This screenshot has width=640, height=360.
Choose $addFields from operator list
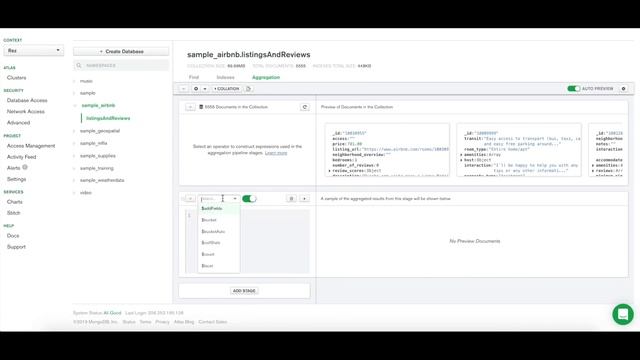coord(219,209)
